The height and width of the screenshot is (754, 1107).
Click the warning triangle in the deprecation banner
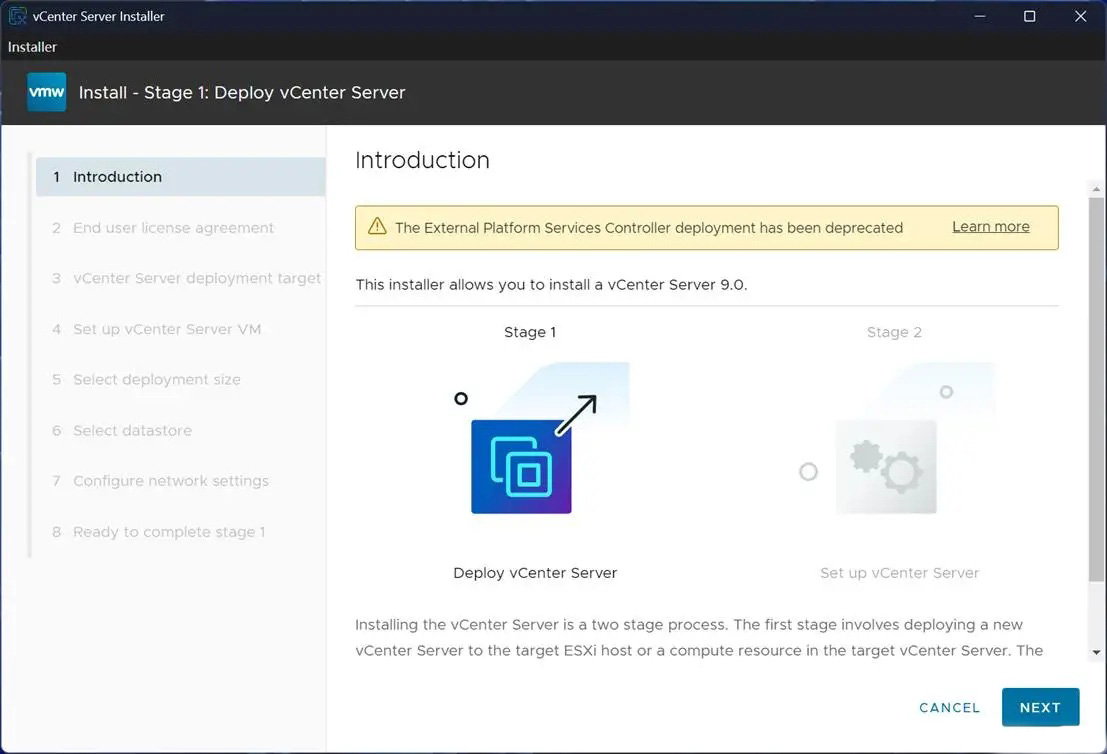[x=377, y=227]
